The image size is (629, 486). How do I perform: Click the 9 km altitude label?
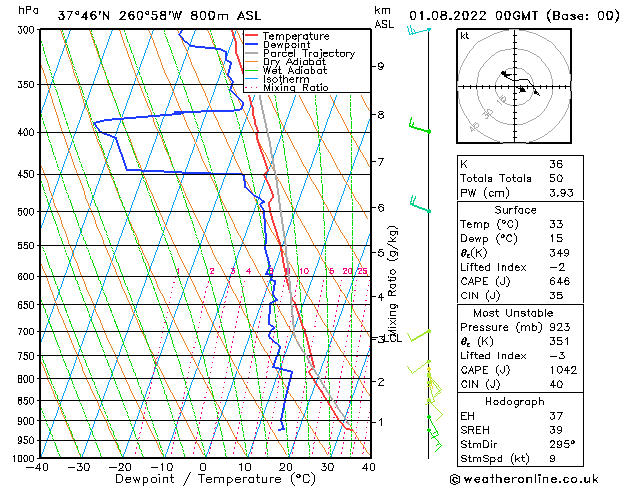pos(381,66)
